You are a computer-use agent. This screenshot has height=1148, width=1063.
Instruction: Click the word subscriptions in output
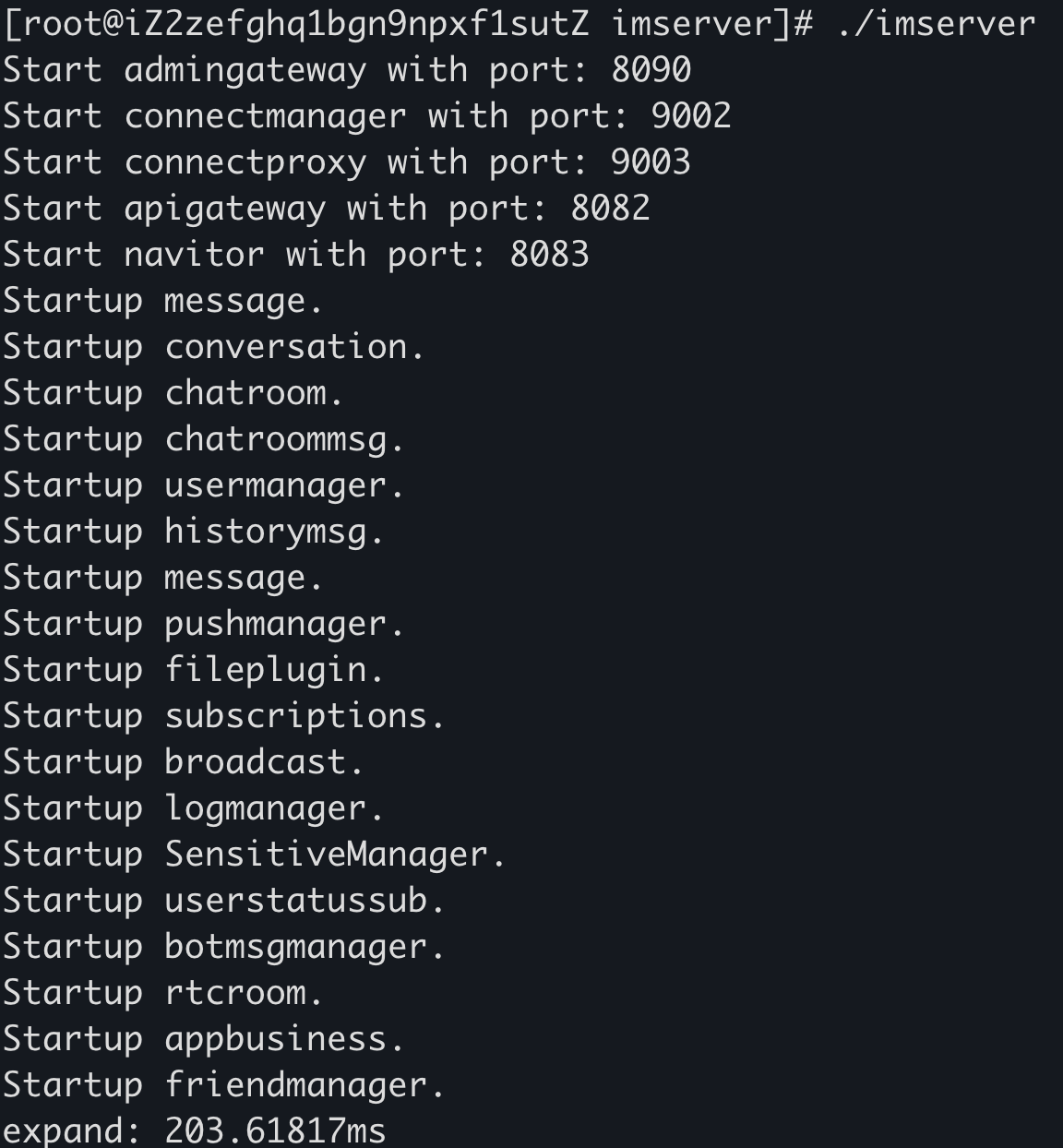click(296, 716)
